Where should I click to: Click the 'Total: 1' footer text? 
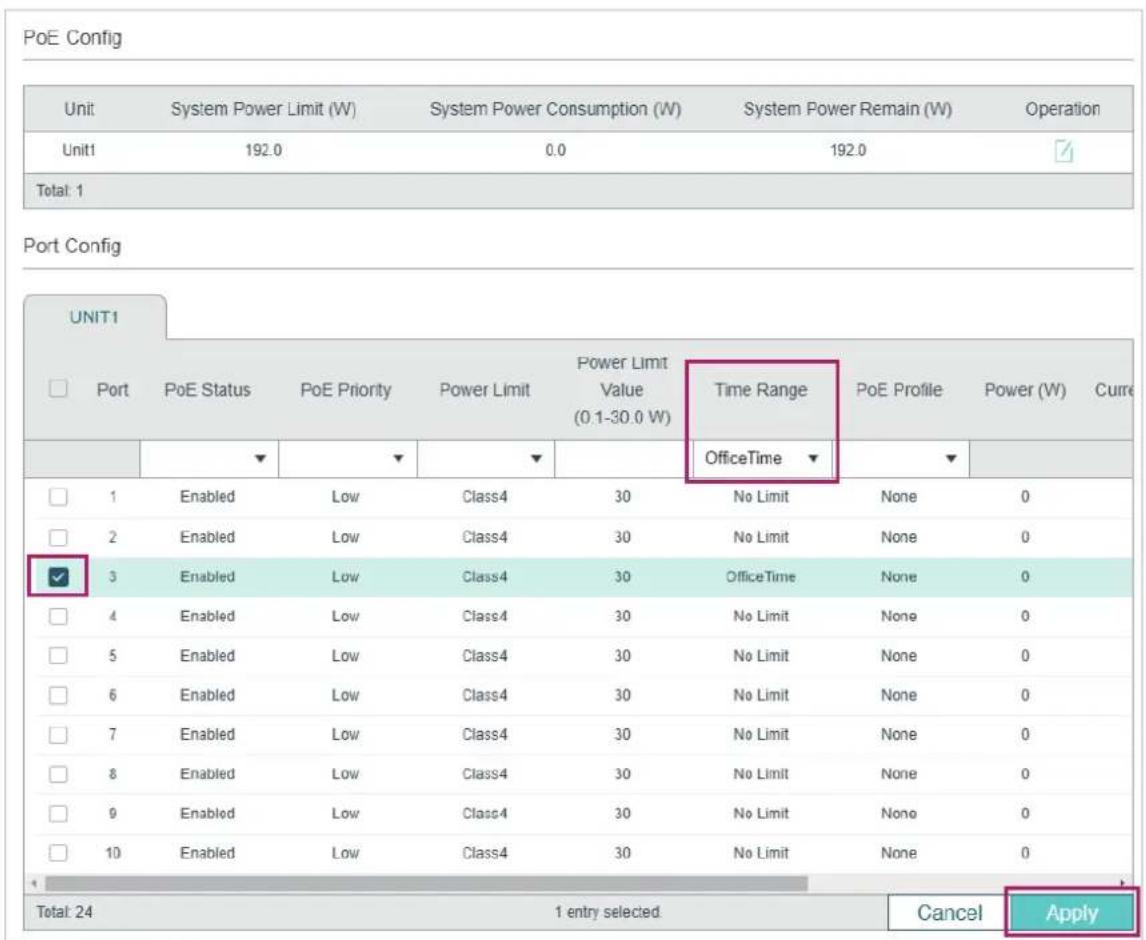click(60, 191)
